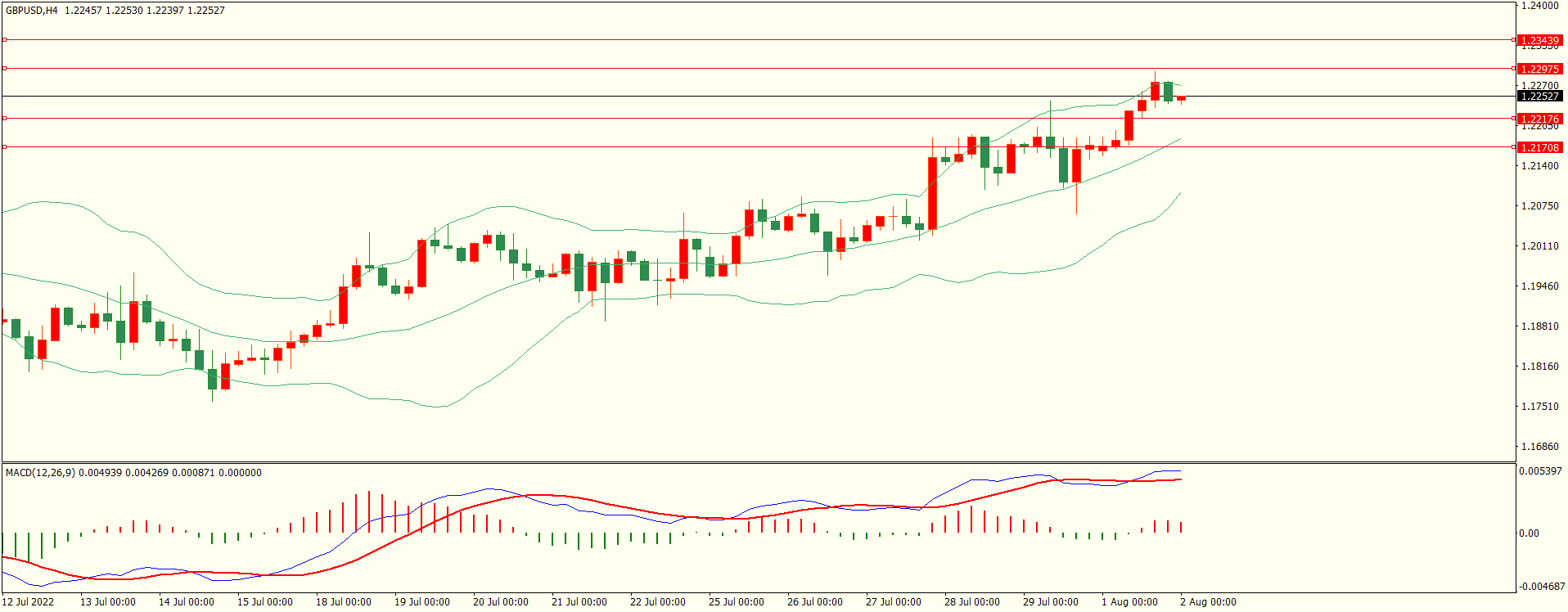Viewport: 1568px width, 612px height.
Task: Click the 13 Jul 00:00 time label
Action: click(x=108, y=602)
